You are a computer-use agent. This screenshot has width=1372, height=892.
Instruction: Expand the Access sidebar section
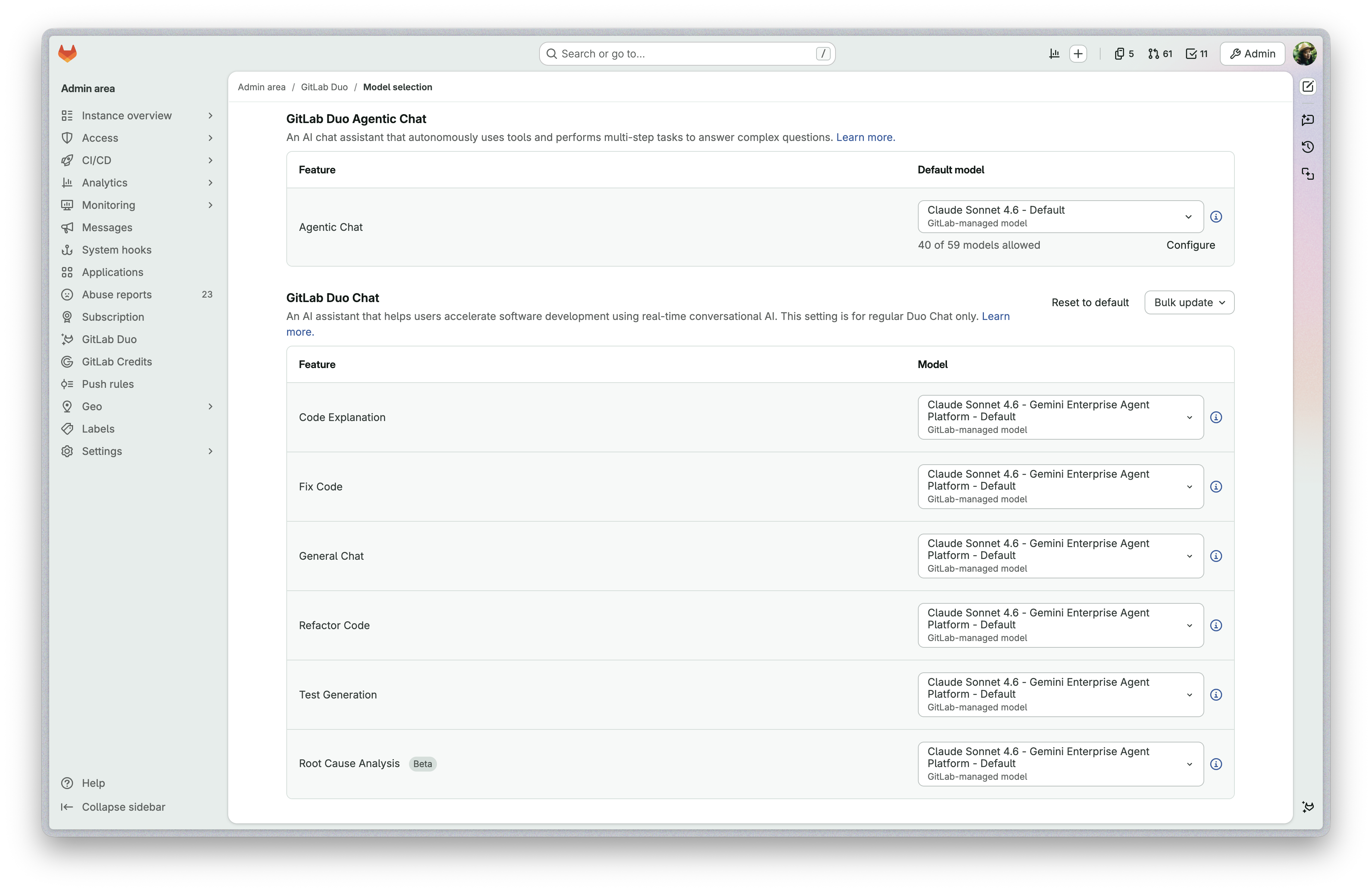(x=138, y=138)
